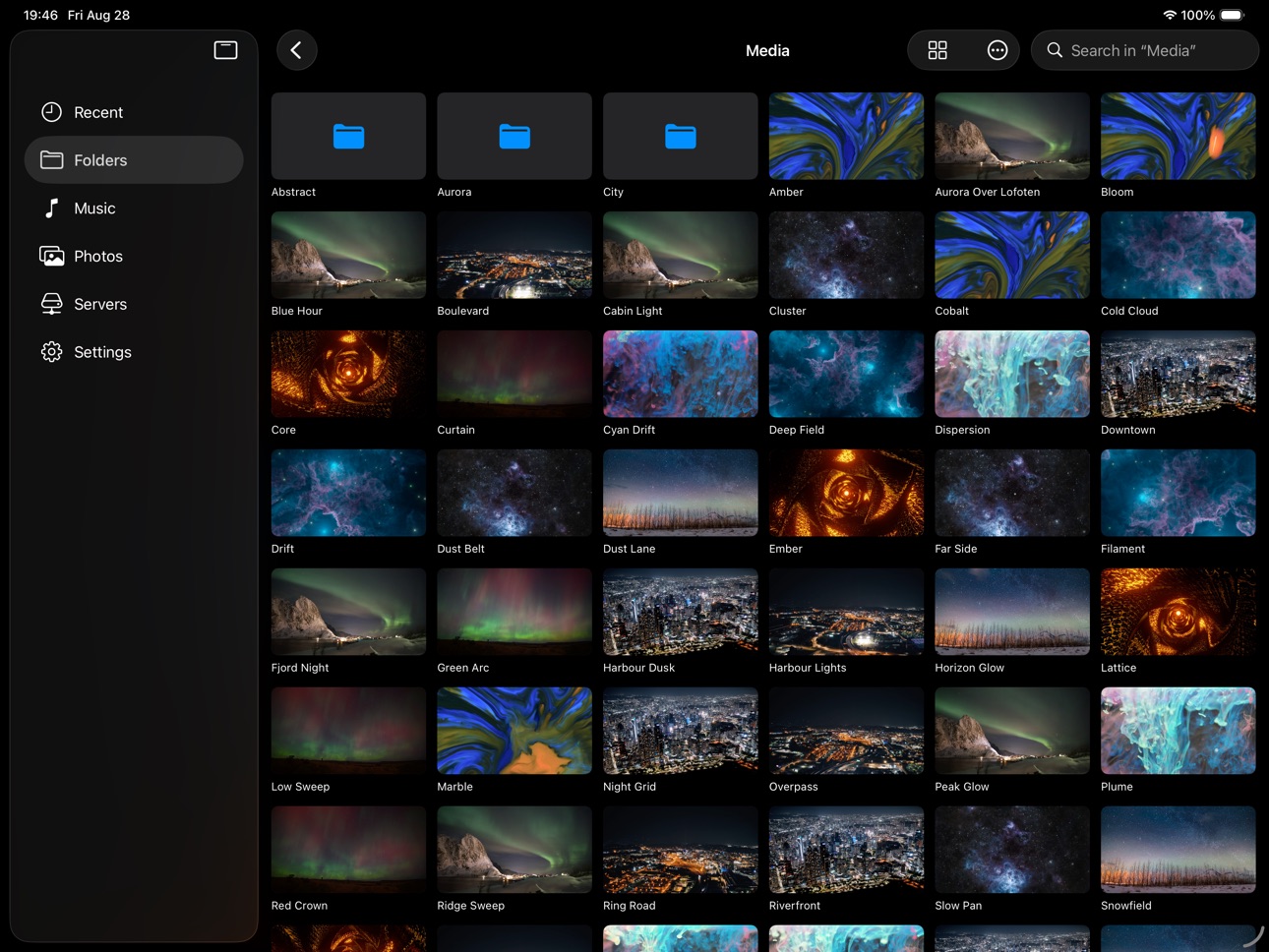This screenshot has height=952, width=1269.
Task: Click the Red Crown file name
Action: [299, 906]
